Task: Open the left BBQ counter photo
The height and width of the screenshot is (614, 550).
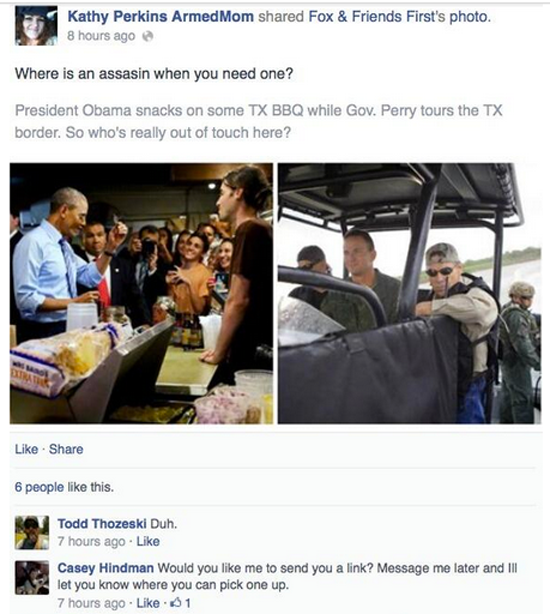Action: coord(141,293)
